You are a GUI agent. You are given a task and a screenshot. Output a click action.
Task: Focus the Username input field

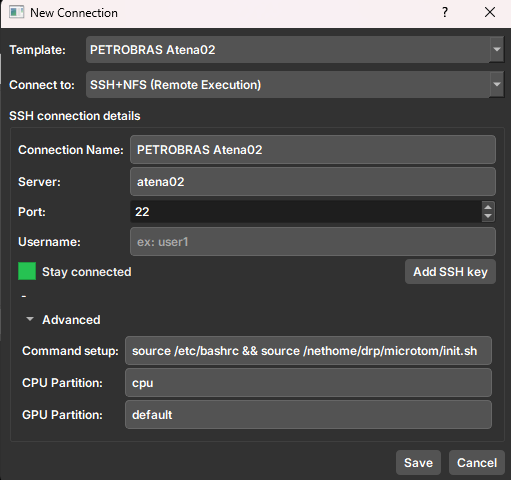[313, 242]
